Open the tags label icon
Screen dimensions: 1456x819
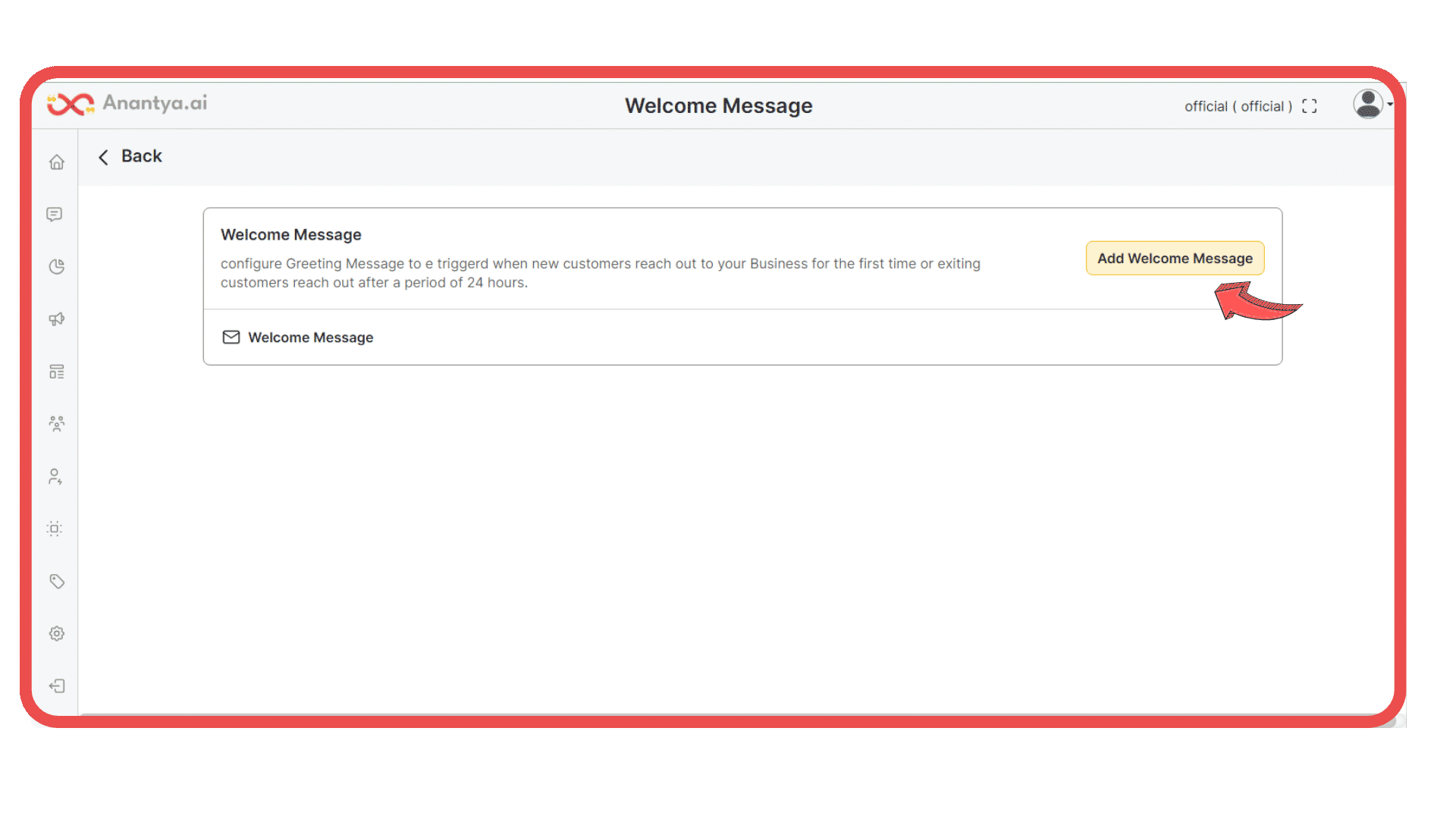[x=57, y=581]
